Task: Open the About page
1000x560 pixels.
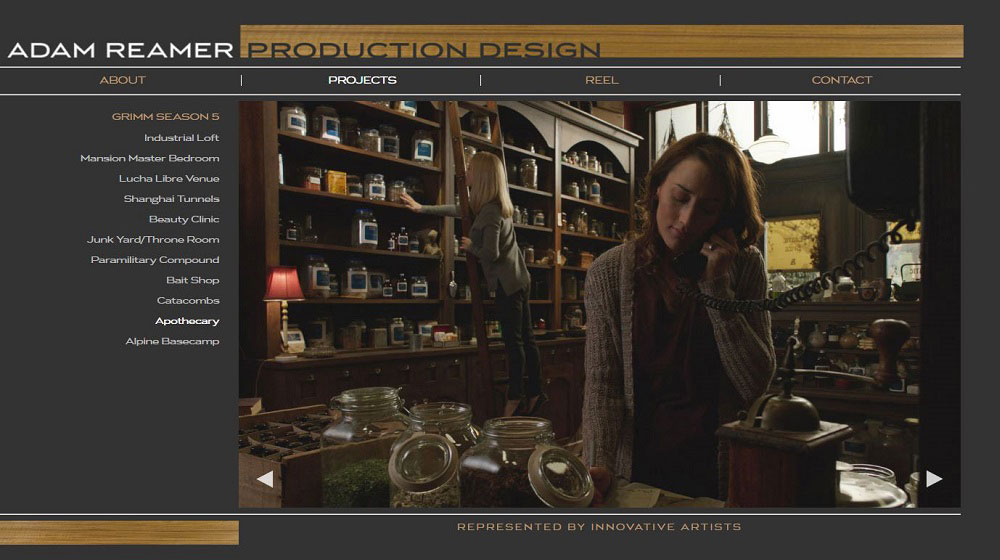Action: (122, 80)
